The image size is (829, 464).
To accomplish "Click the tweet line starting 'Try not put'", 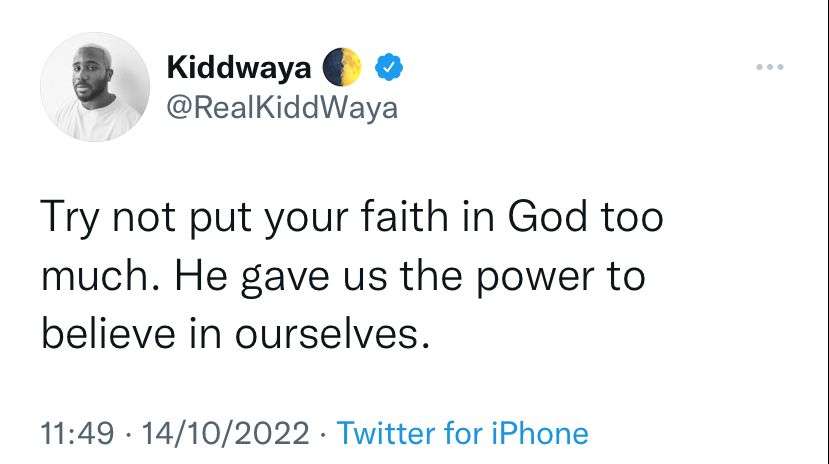I will pyautogui.click(x=352, y=217).
